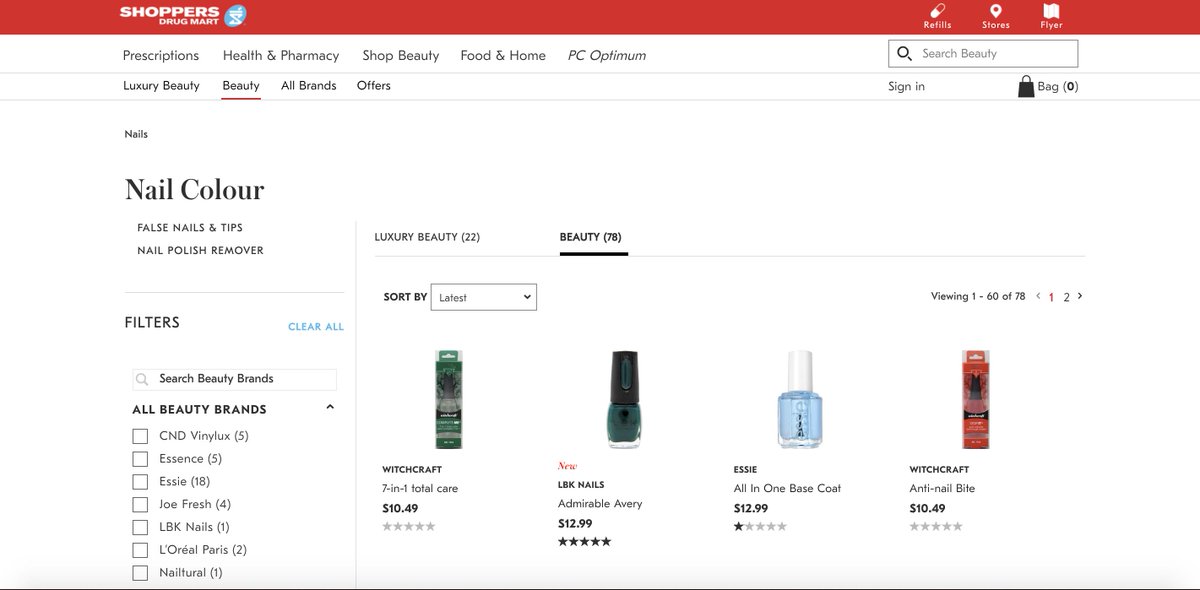Select page 1 in pagination
The height and width of the screenshot is (590, 1200).
click(1052, 297)
